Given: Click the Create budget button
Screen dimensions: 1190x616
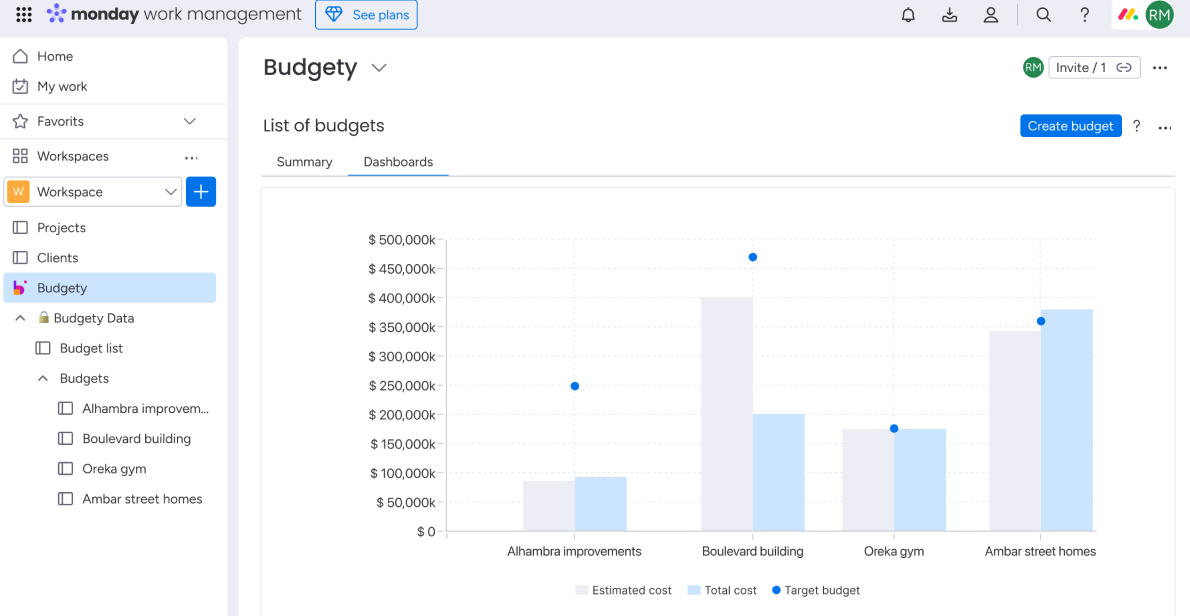Looking at the screenshot, I should (x=1070, y=126).
